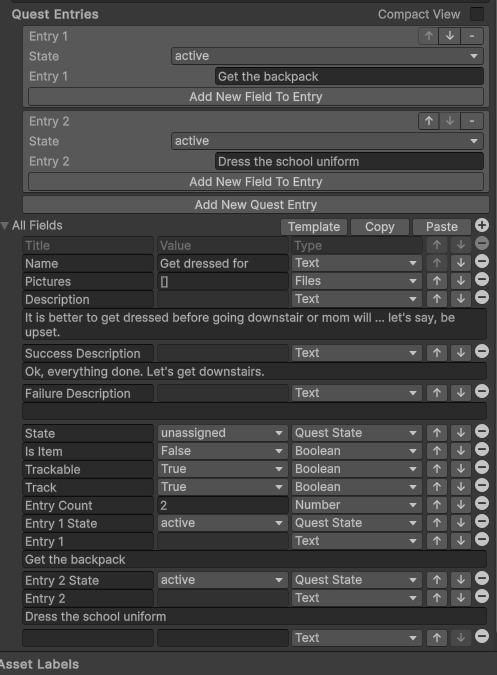Delete the Track field row

[x=482, y=486]
